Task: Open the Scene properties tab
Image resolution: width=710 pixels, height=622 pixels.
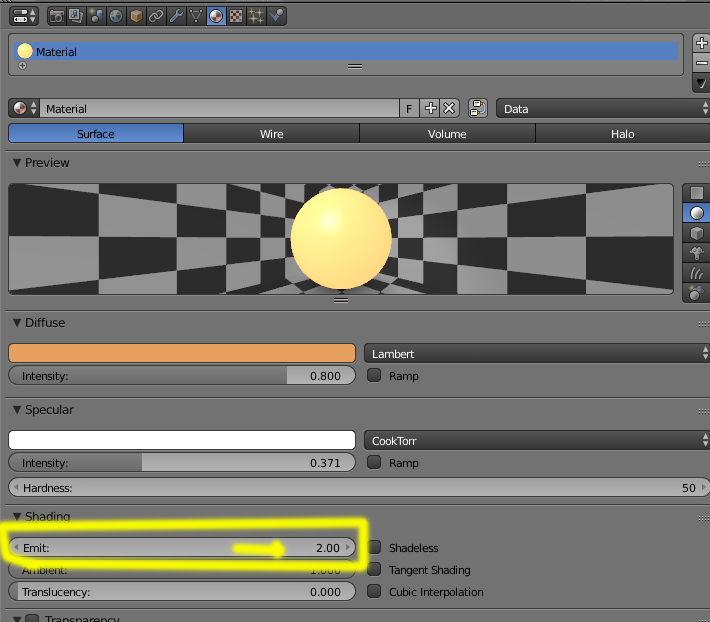Action: pos(96,16)
